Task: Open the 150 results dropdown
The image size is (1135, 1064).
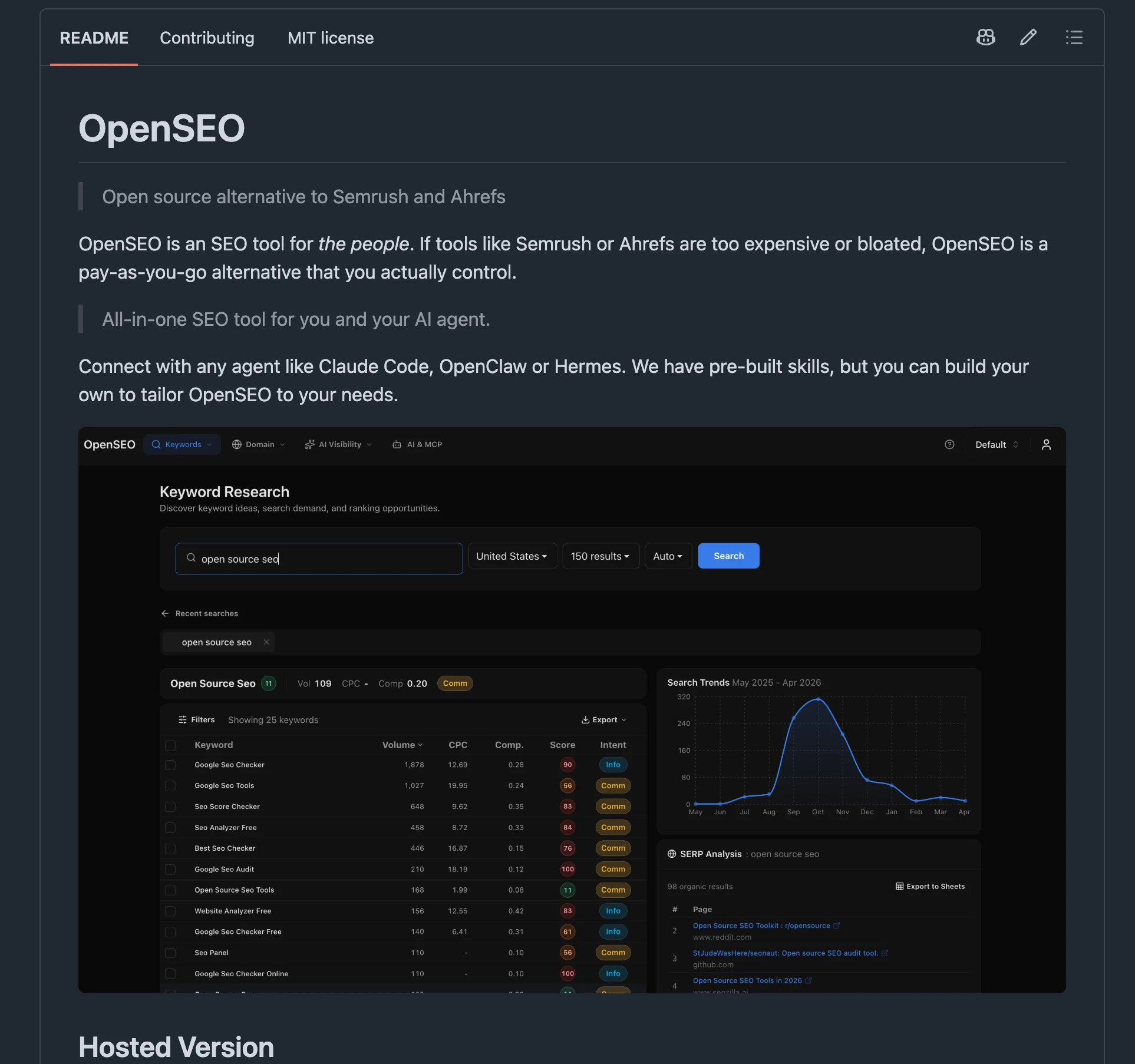Action: (601, 556)
